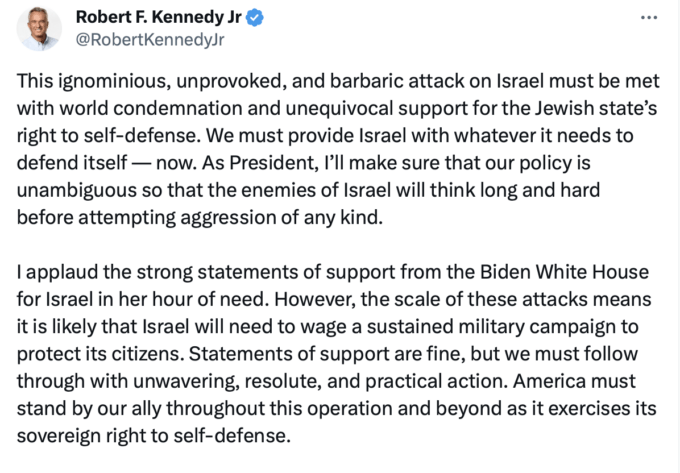Open Robert F. Kennedy Jr's profile picture
The image size is (680, 473).
pos(39,29)
